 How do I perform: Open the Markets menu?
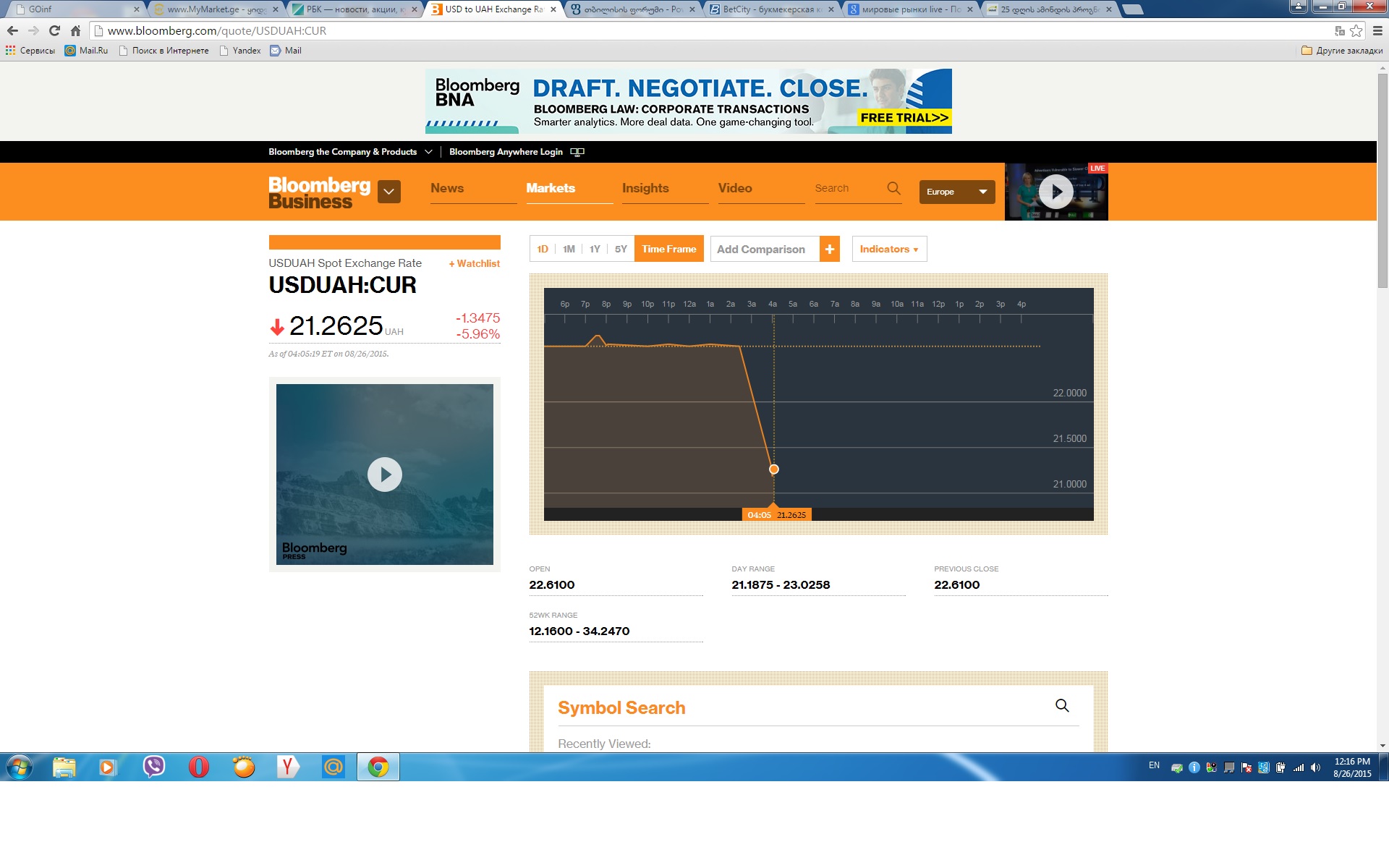click(x=551, y=188)
